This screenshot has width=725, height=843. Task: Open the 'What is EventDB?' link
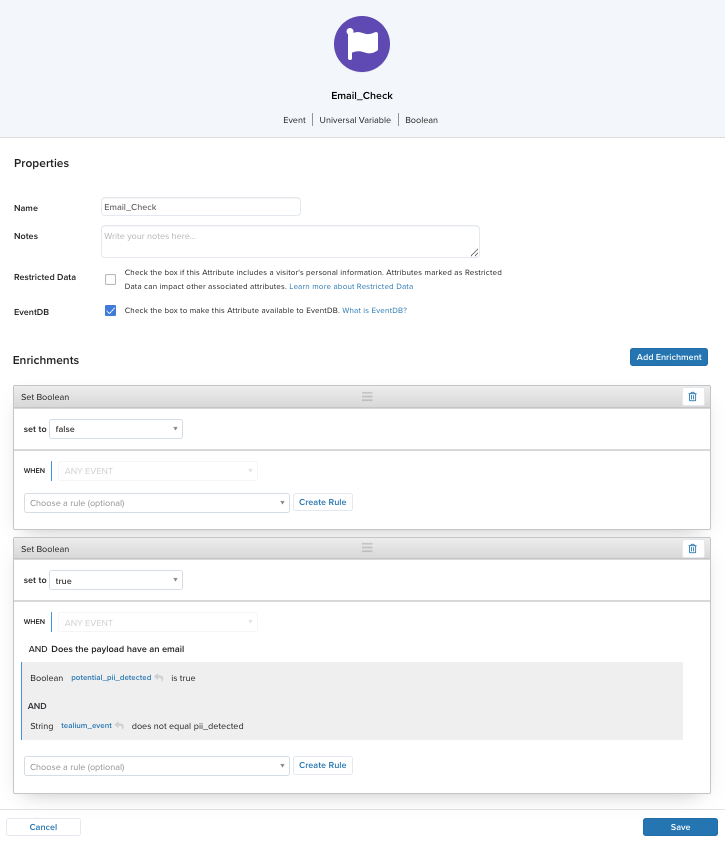coord(374,311)
